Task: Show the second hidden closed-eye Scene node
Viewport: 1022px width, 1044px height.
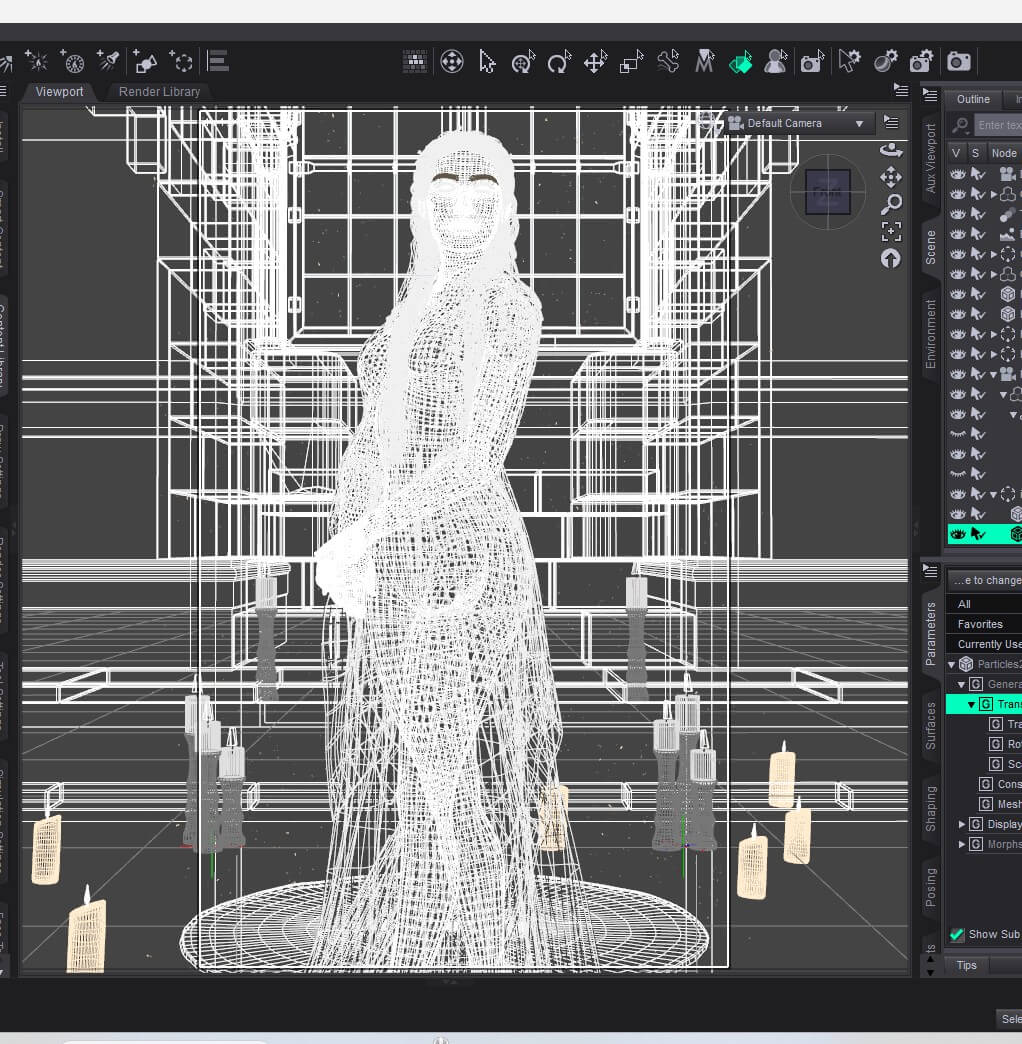Action: [x=957, y=473]
